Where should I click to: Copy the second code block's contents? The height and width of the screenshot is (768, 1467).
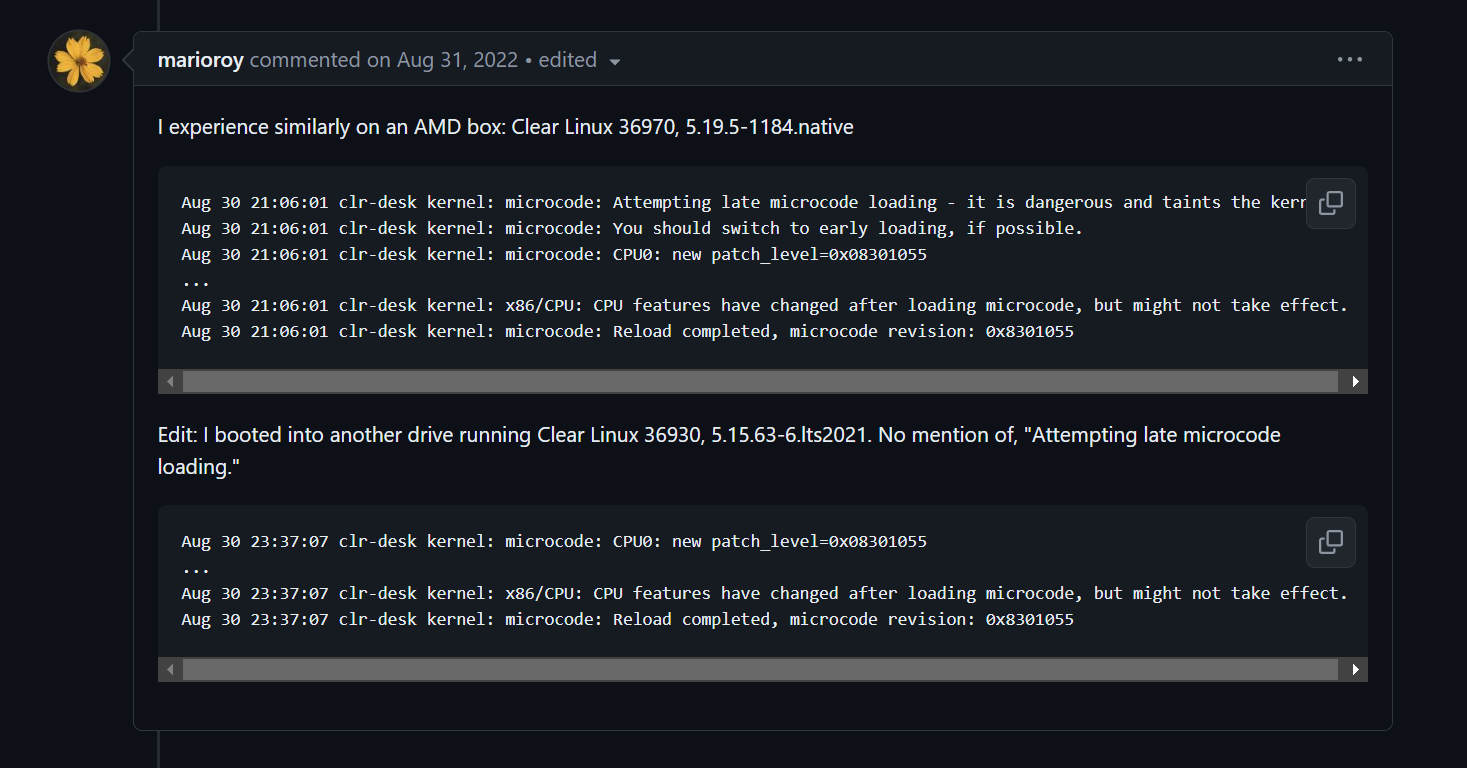point(1330,542)
